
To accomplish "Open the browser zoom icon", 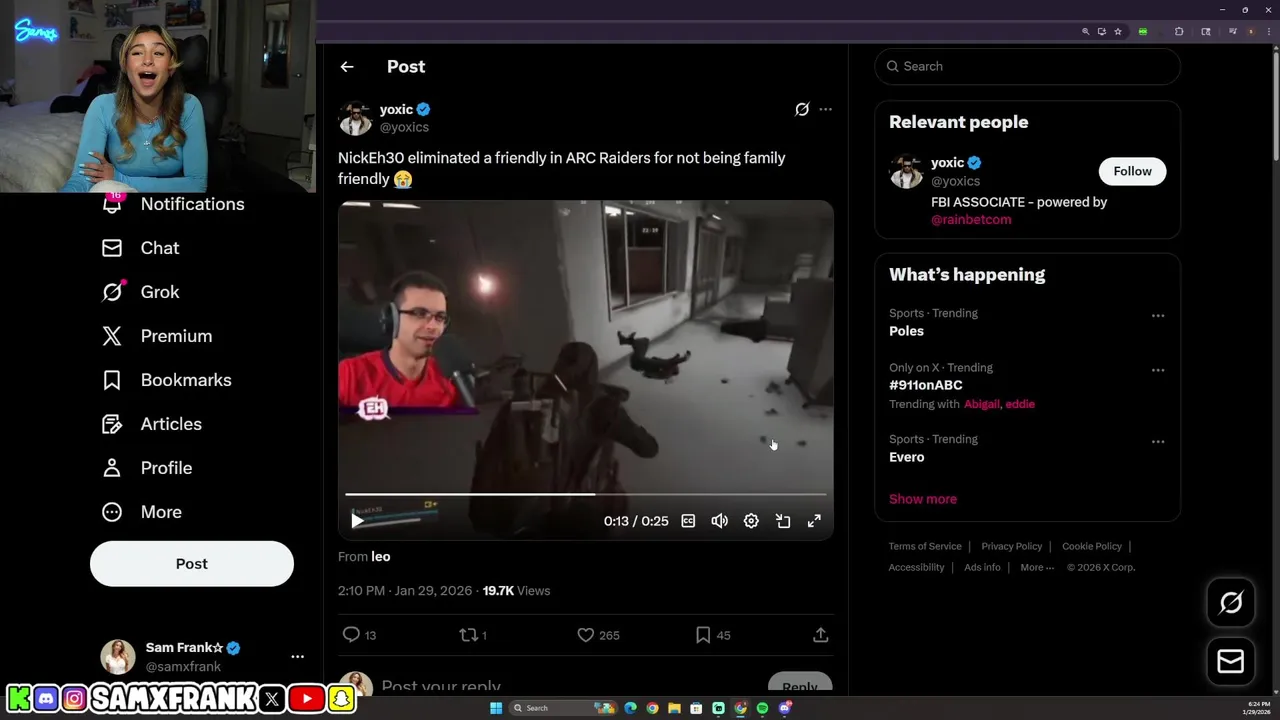I will pos(1086,32).
